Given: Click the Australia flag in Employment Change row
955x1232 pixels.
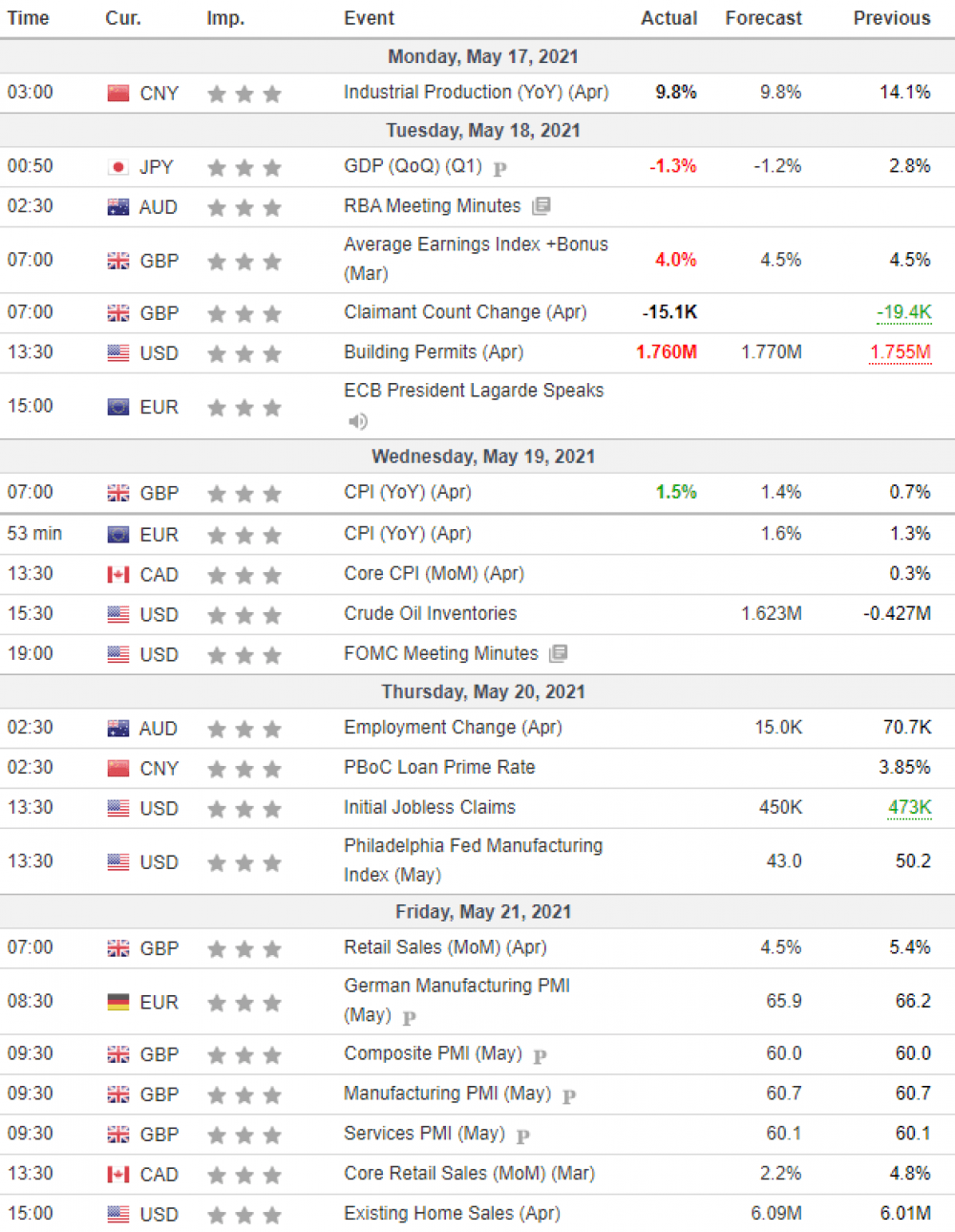Looking at the screenshot, I should click(118, 728).
